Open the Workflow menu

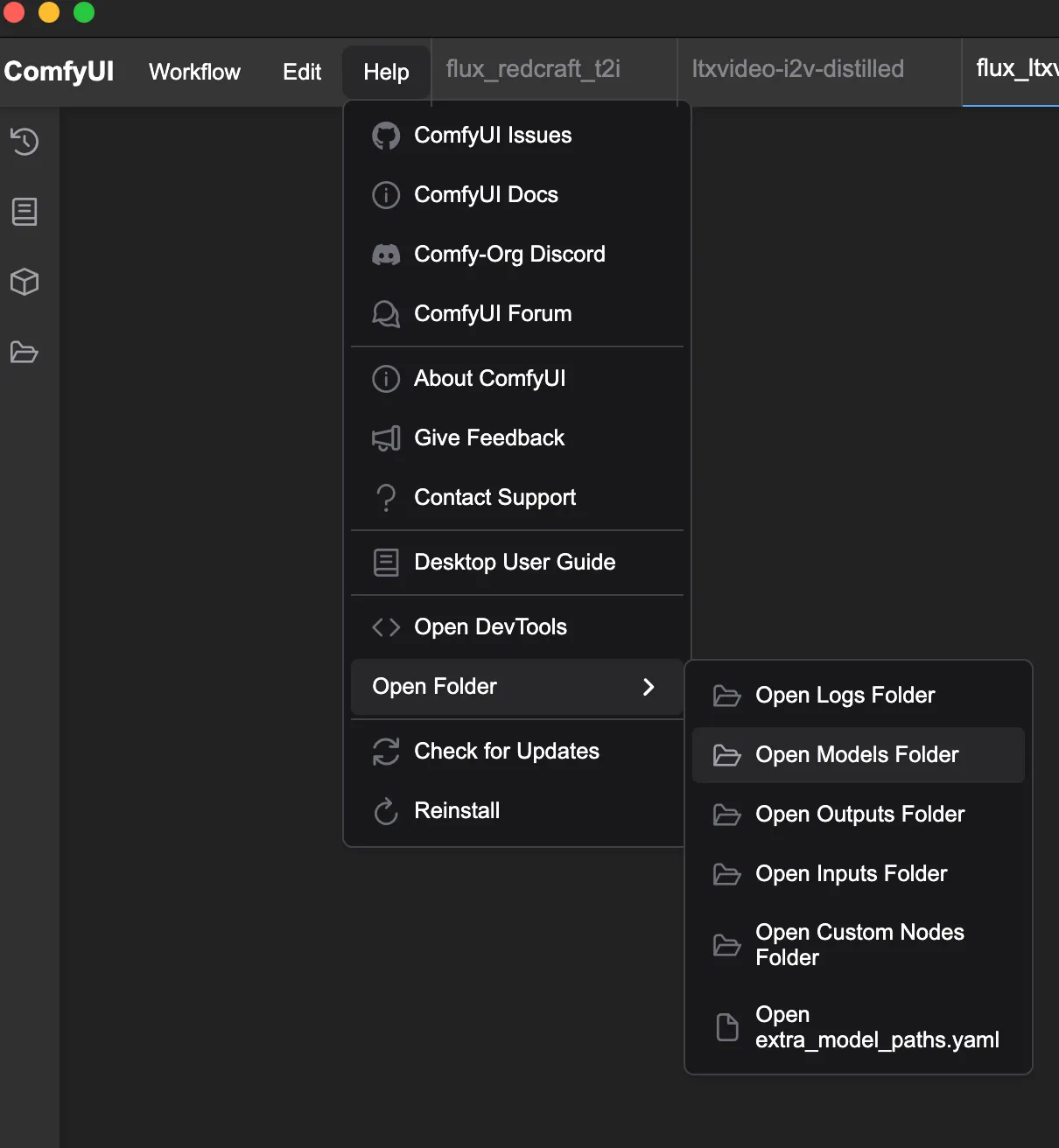[x=194, y=72]
